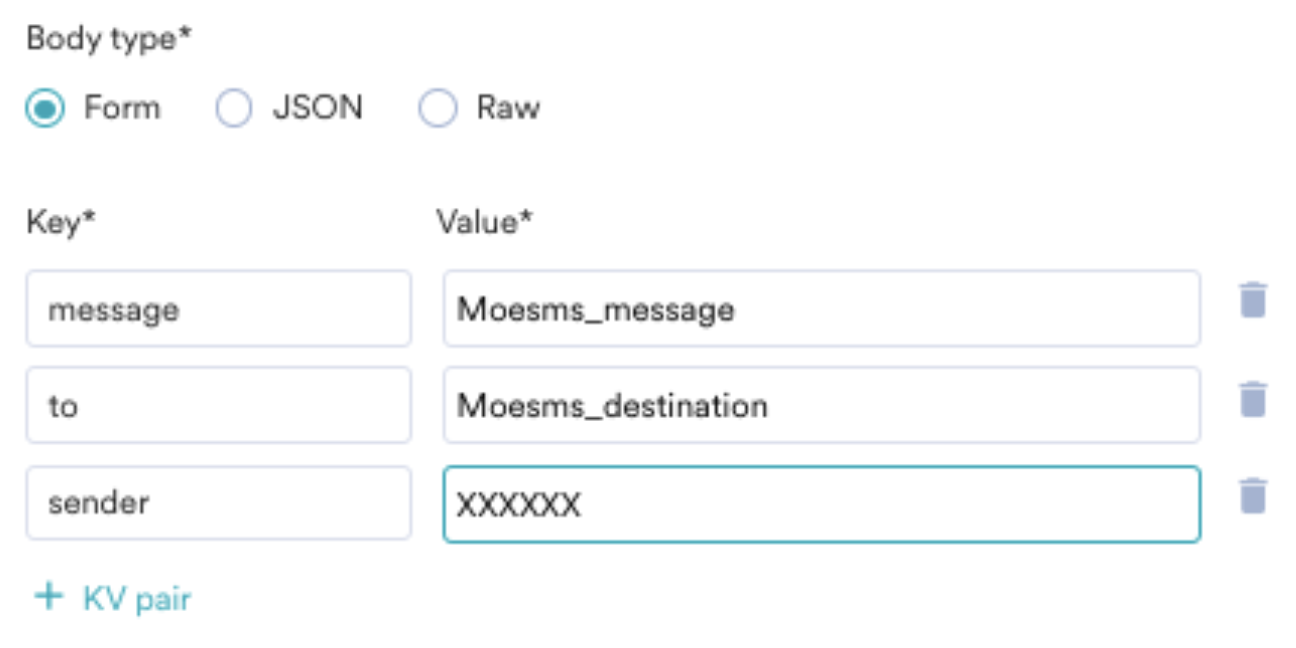This screenshot has height=648, width=1296.
Task: Click the 'Body type*' heading label
Action: [x=109, y=40]
